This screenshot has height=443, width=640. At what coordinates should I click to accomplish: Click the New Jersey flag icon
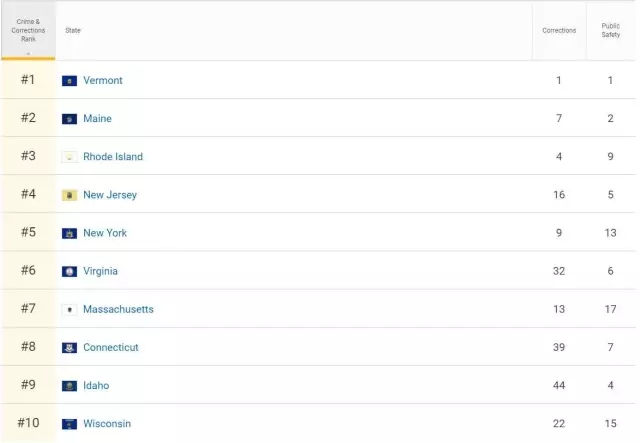click(x=69, y=195)
